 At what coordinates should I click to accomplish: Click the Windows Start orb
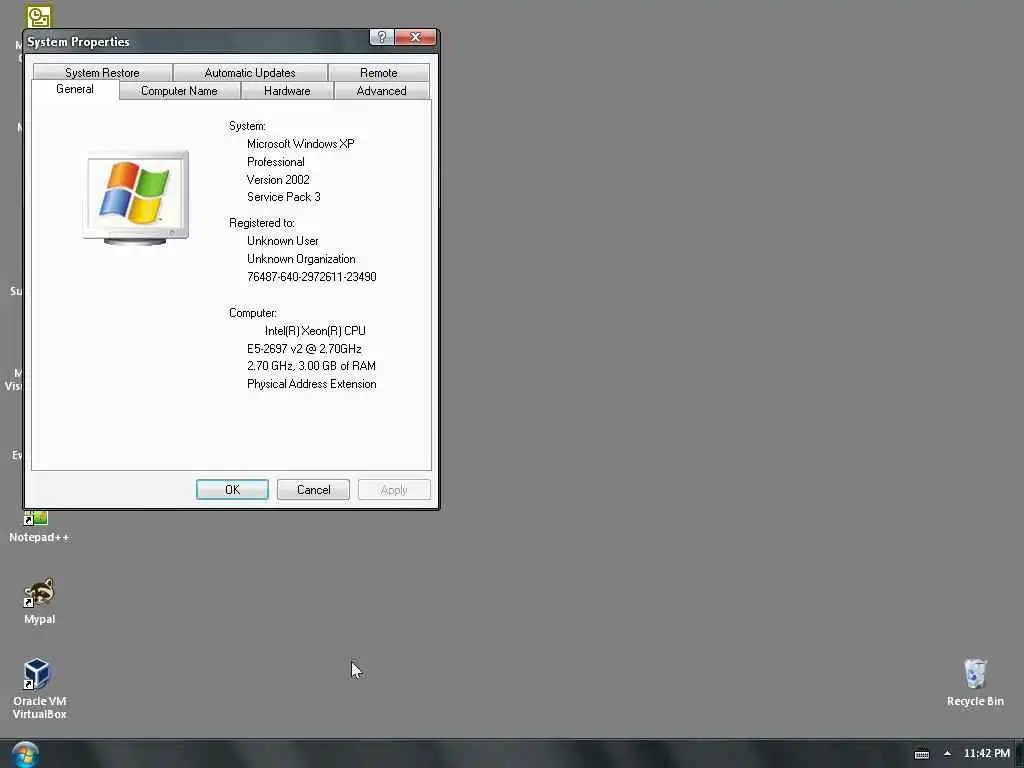pyautogui.click(x=25, y=754)
